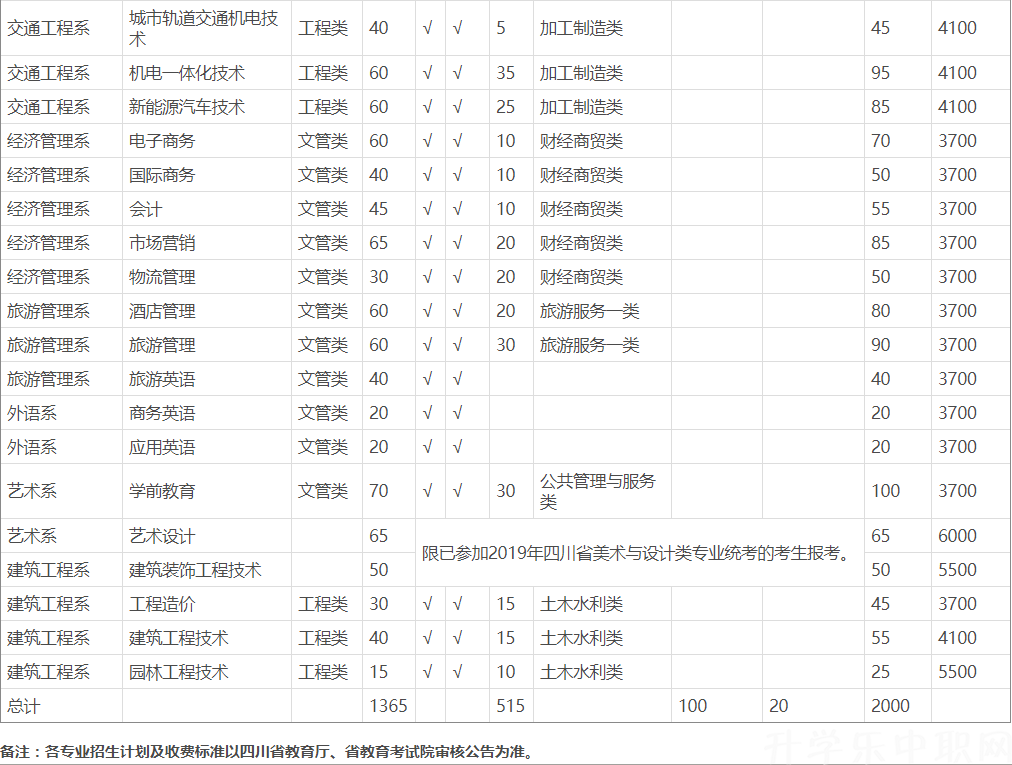Click the 学前教育 cell
Screen dimensions: 1012x765
(x=207, y=491)
